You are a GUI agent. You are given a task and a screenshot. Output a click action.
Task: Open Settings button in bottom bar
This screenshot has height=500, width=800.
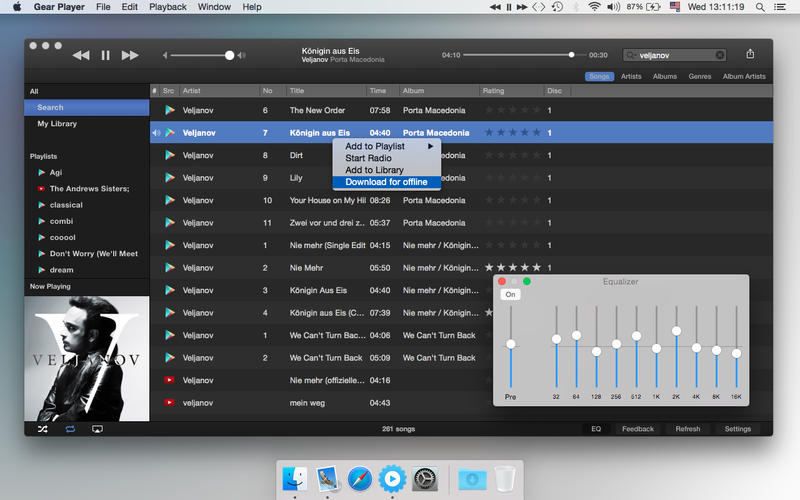pyautogui.click(x=738, y=429)
